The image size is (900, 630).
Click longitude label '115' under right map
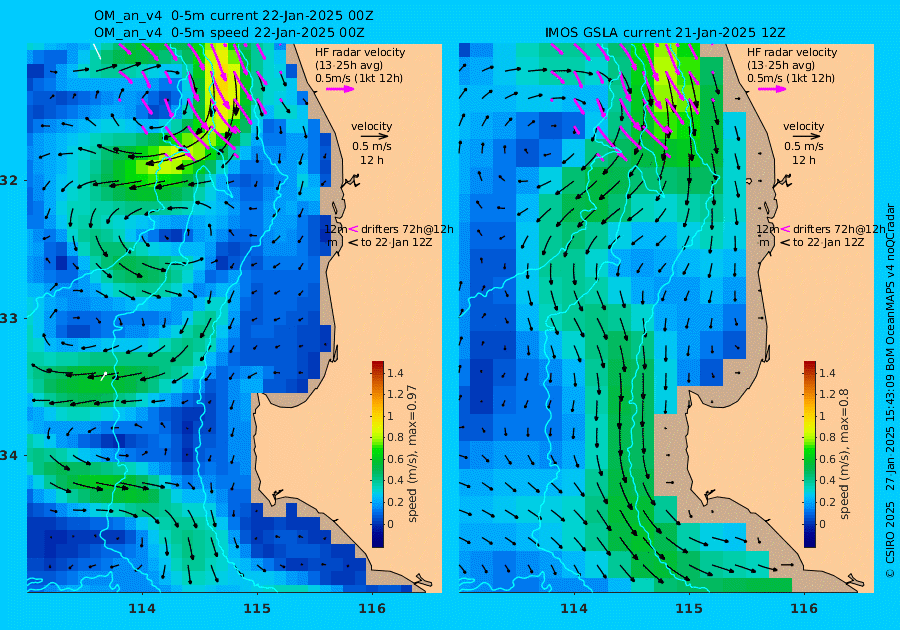pyautogui.click(x=689, y=608)
